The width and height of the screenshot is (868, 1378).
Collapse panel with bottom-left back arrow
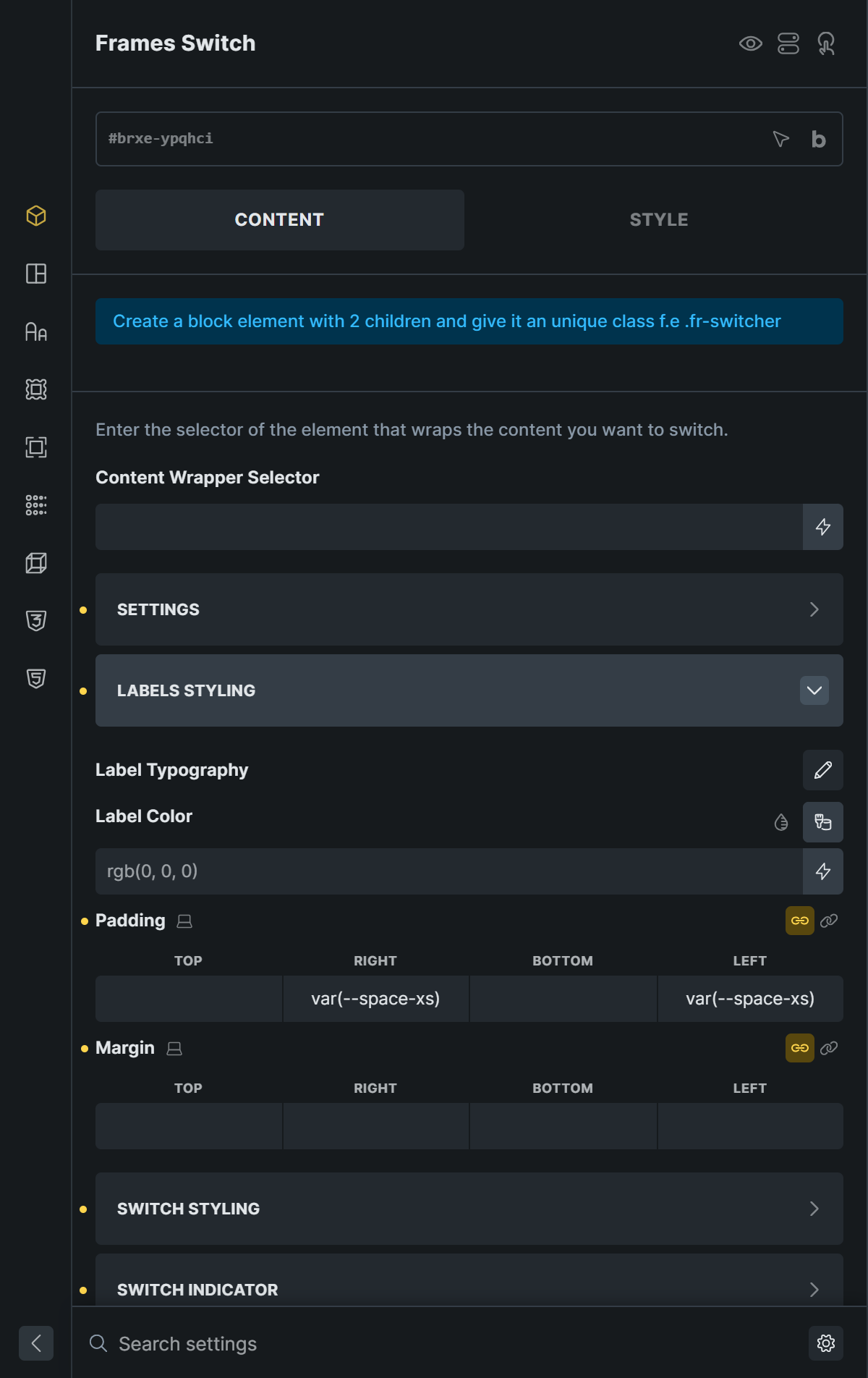(36, 1343)
